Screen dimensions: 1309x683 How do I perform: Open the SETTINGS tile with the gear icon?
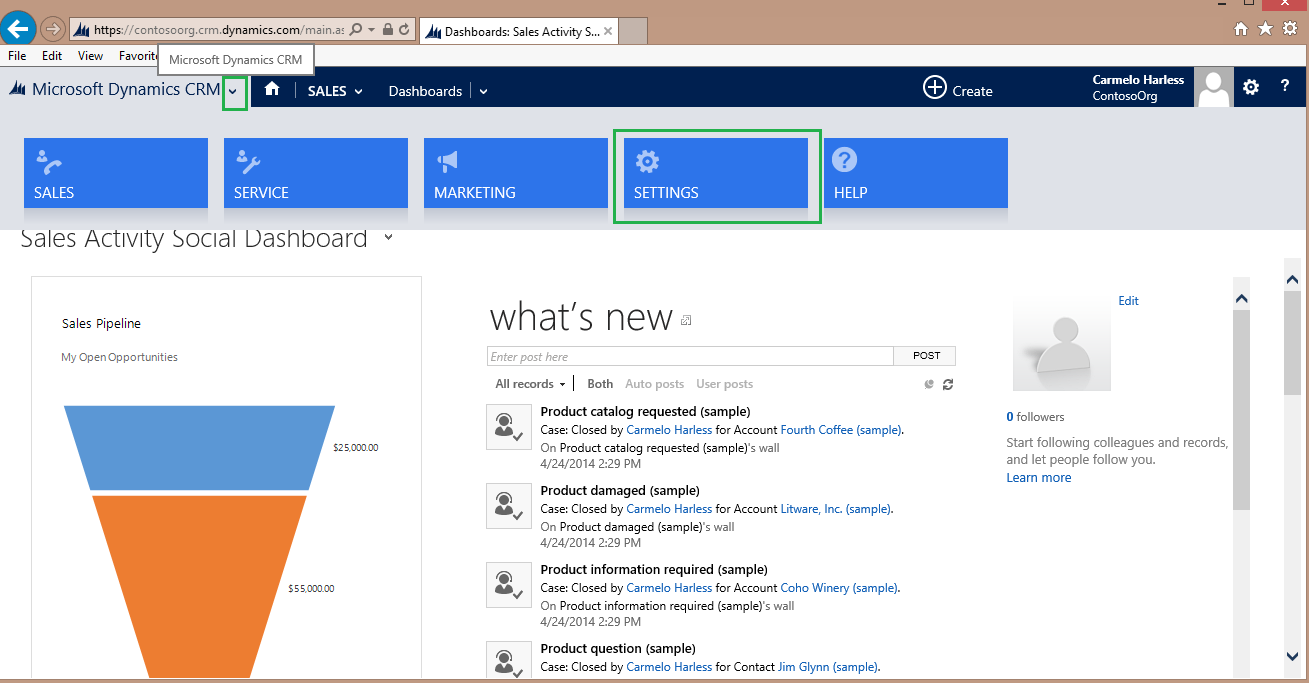coord(715,173)
